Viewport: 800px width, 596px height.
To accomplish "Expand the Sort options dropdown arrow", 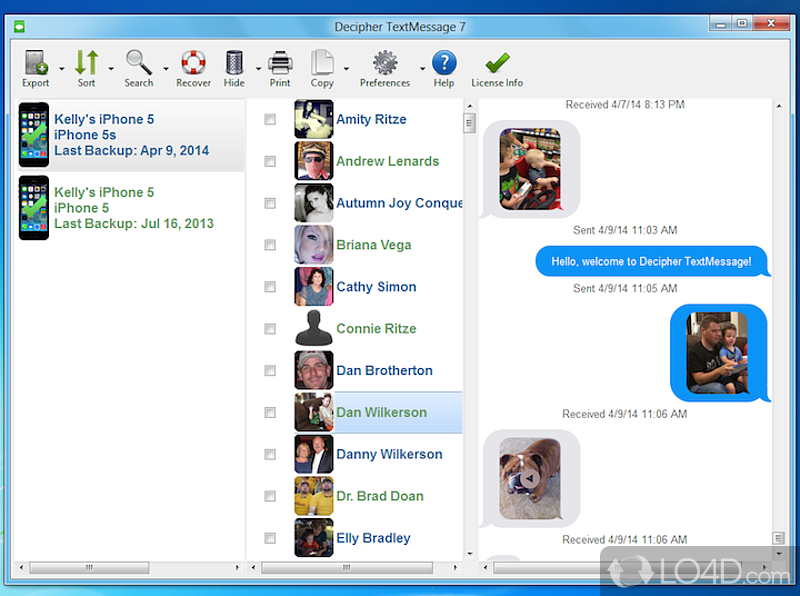I will pos(109,69).
